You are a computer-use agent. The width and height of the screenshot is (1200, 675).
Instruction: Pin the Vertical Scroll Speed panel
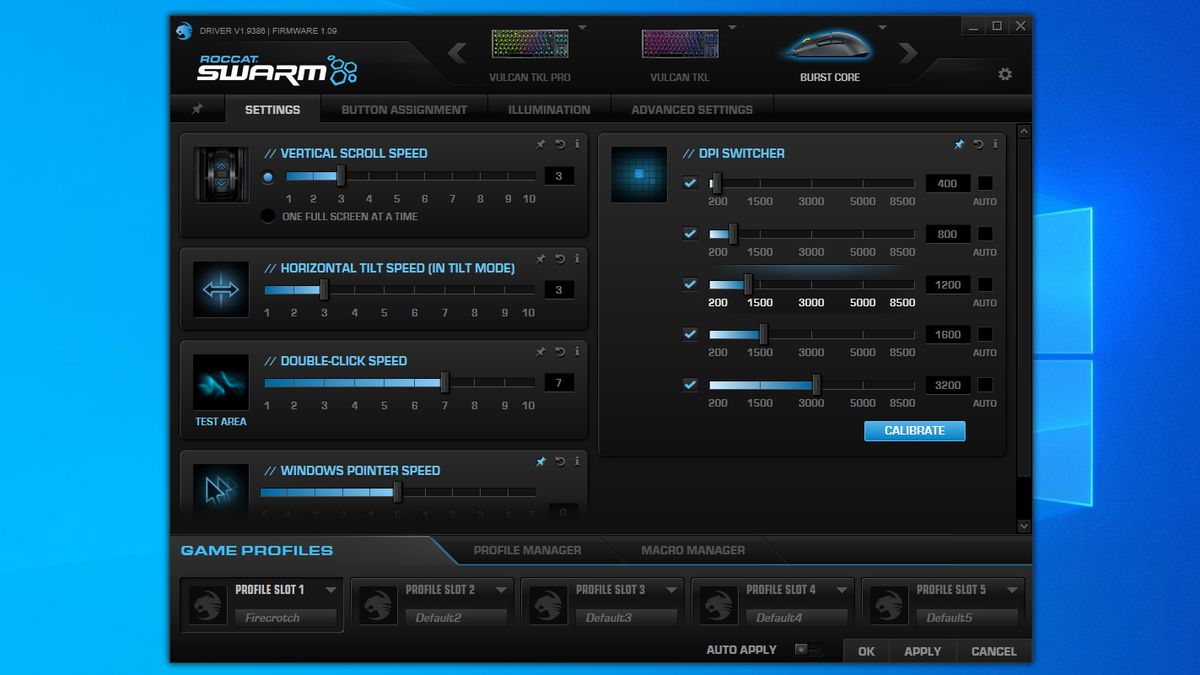coord(541,144)
